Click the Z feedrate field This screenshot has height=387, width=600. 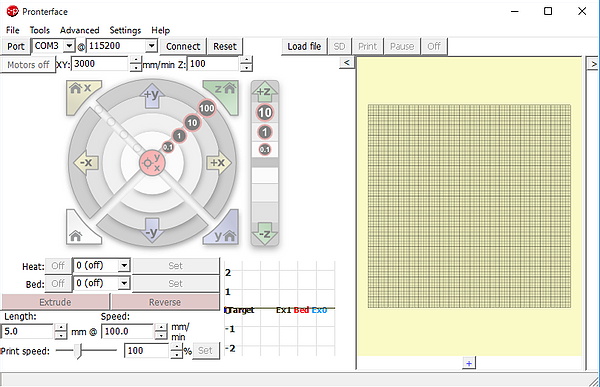click(x=213, y=64)
